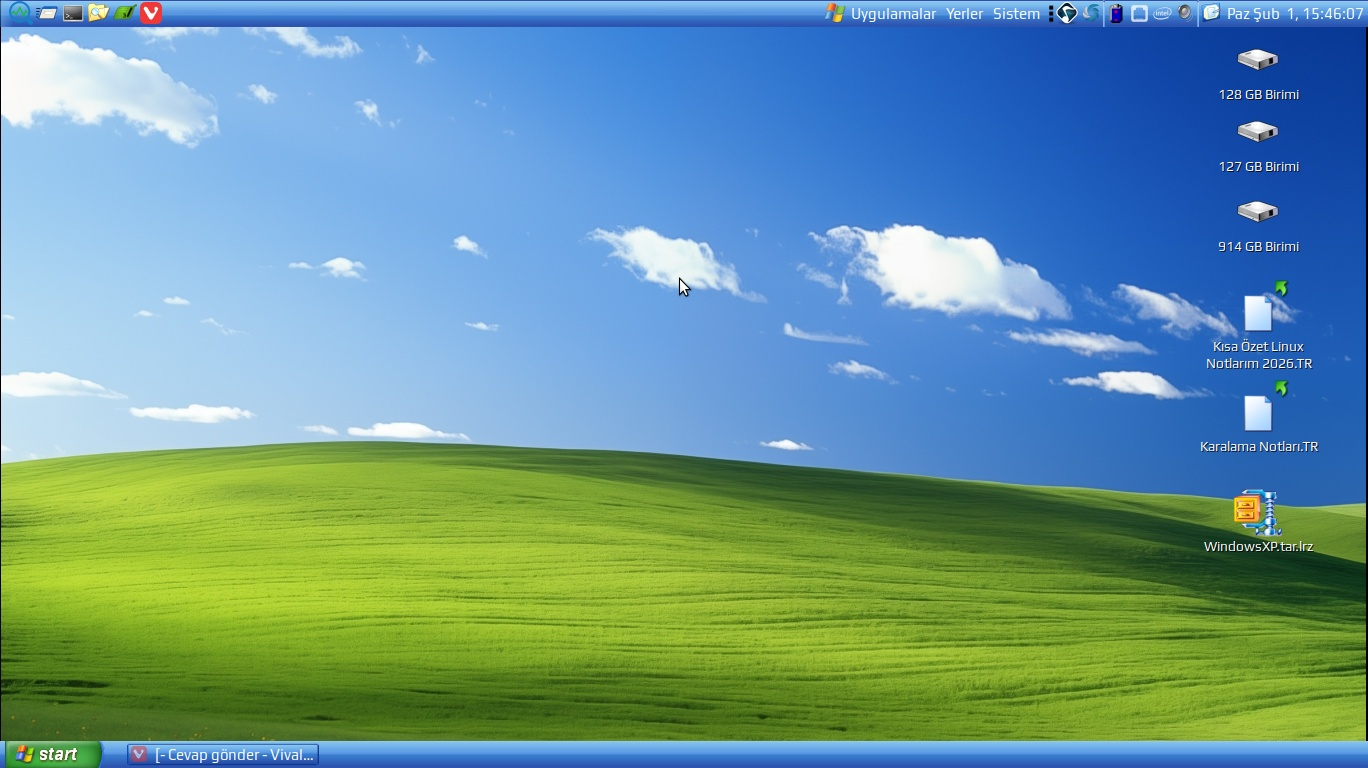
Task: Open the volume speaker control
Action: [x=1185, y=13]
